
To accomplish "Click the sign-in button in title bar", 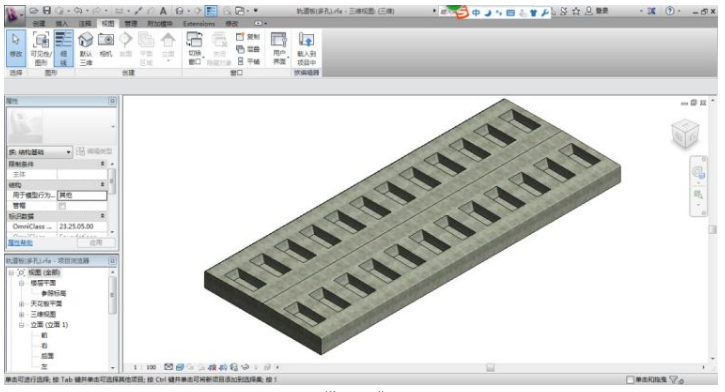I will [x=597, y=11].
